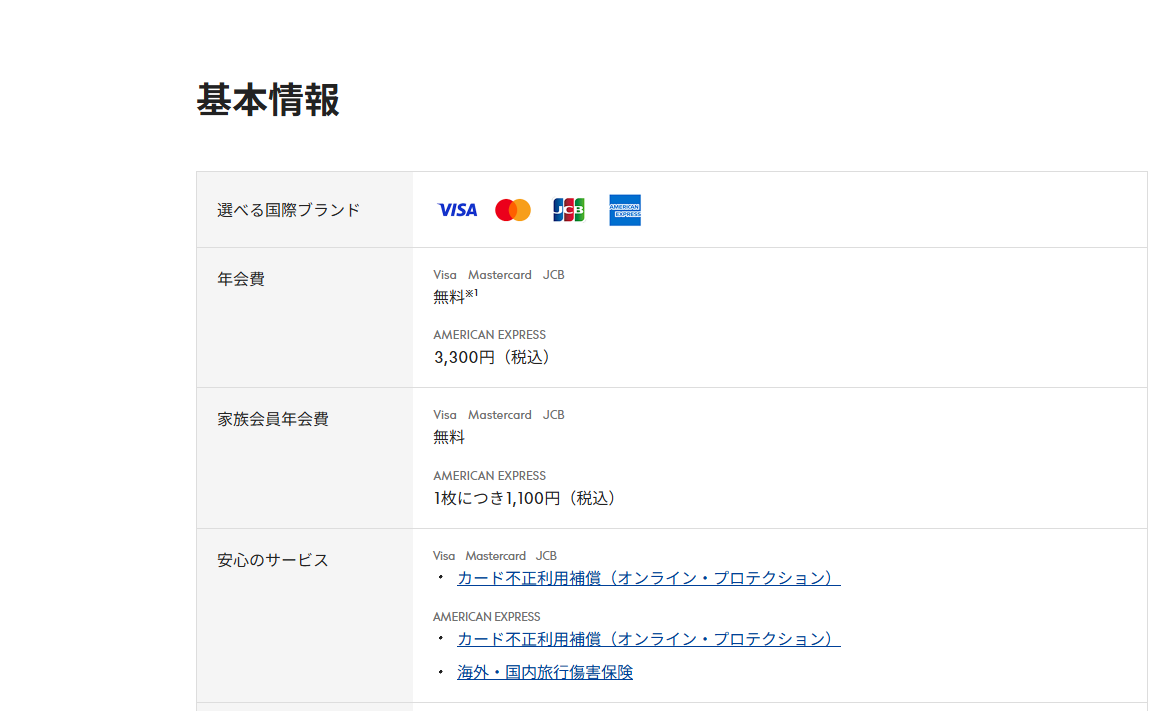
Task: Select the JCB brand logo
Action: tap(569, 210)
